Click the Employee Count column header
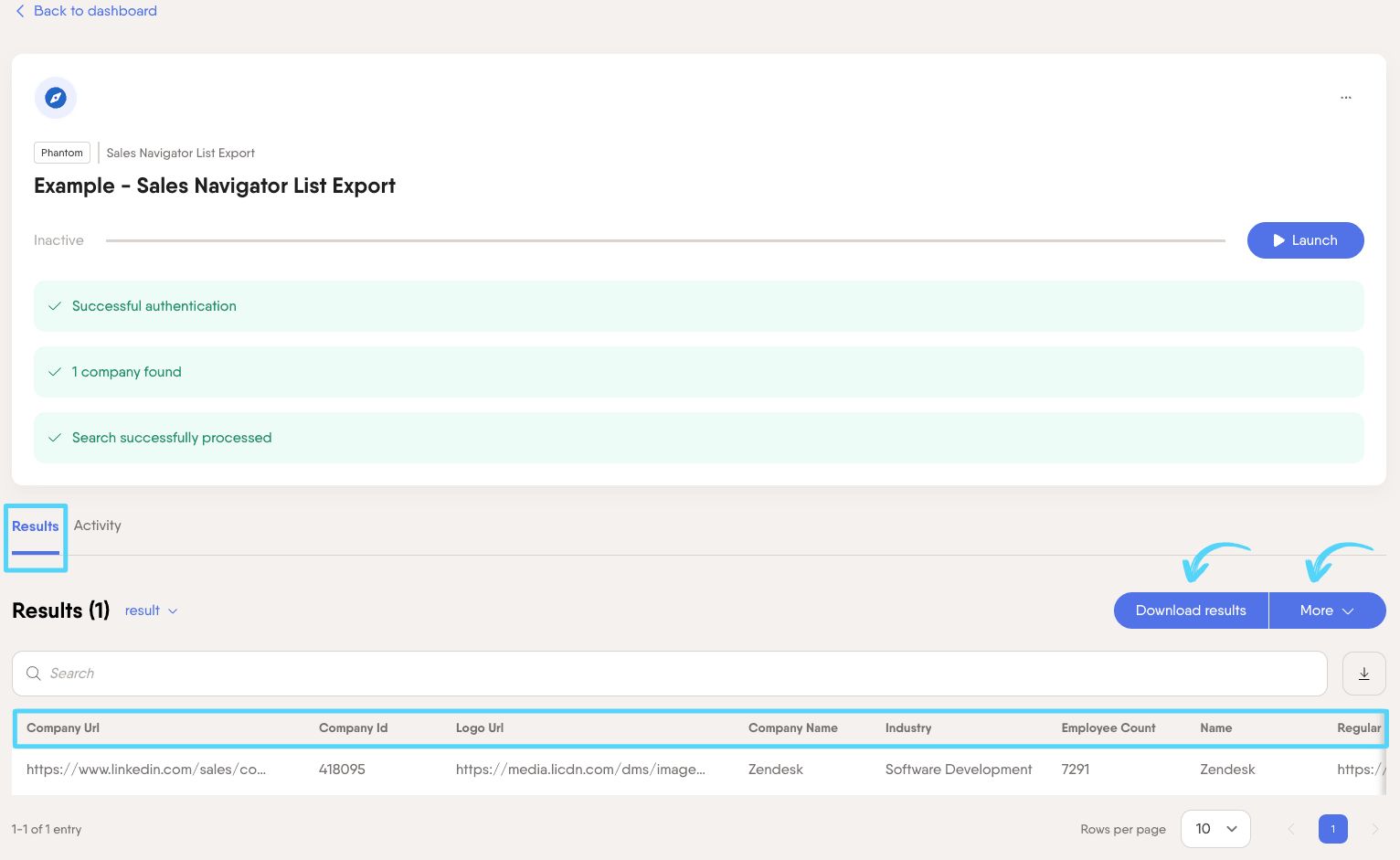The width and height of the screenshot is (1400, 860). tap(1108, 728)
